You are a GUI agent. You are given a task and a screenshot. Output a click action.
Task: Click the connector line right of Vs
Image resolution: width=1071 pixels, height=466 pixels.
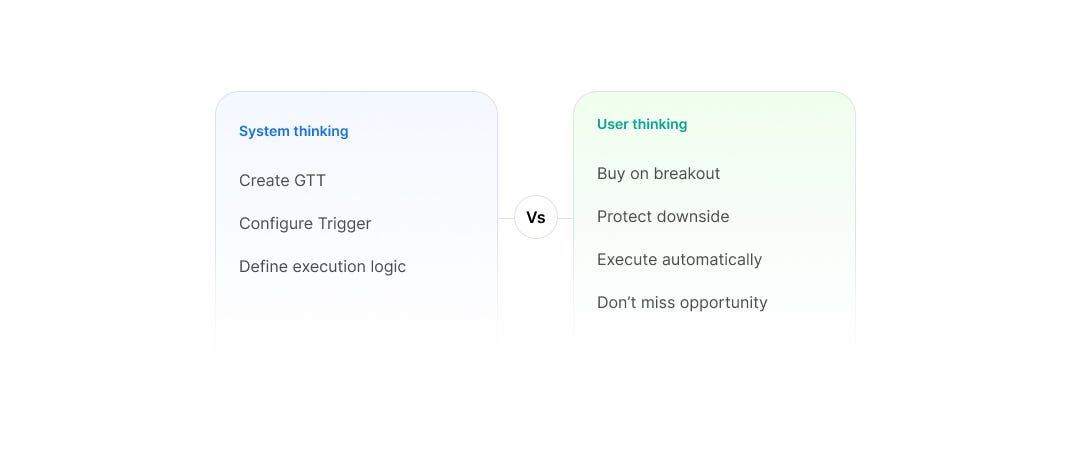566,219
